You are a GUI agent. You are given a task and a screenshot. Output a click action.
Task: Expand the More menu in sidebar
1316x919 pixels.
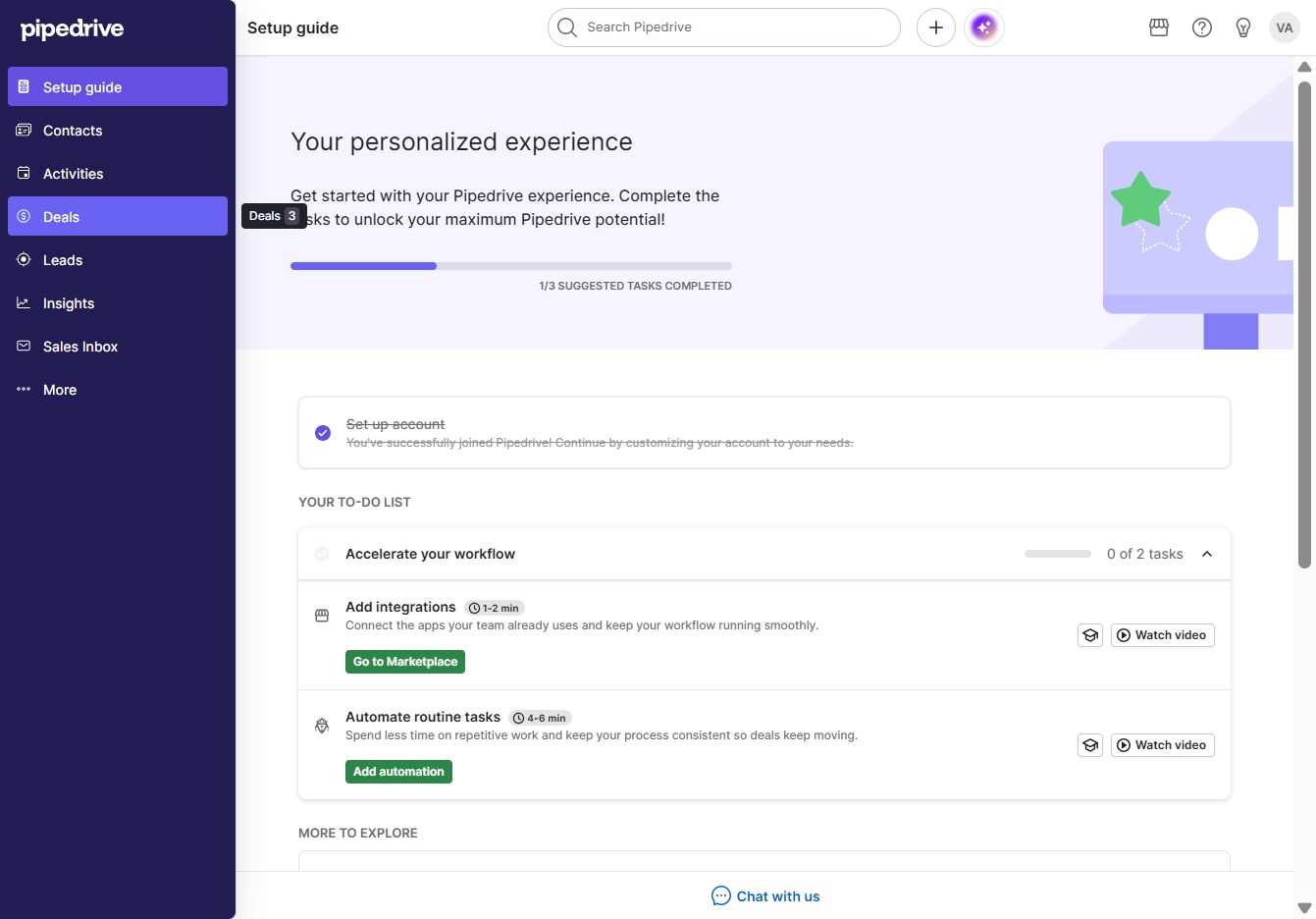tap(118, 389)
